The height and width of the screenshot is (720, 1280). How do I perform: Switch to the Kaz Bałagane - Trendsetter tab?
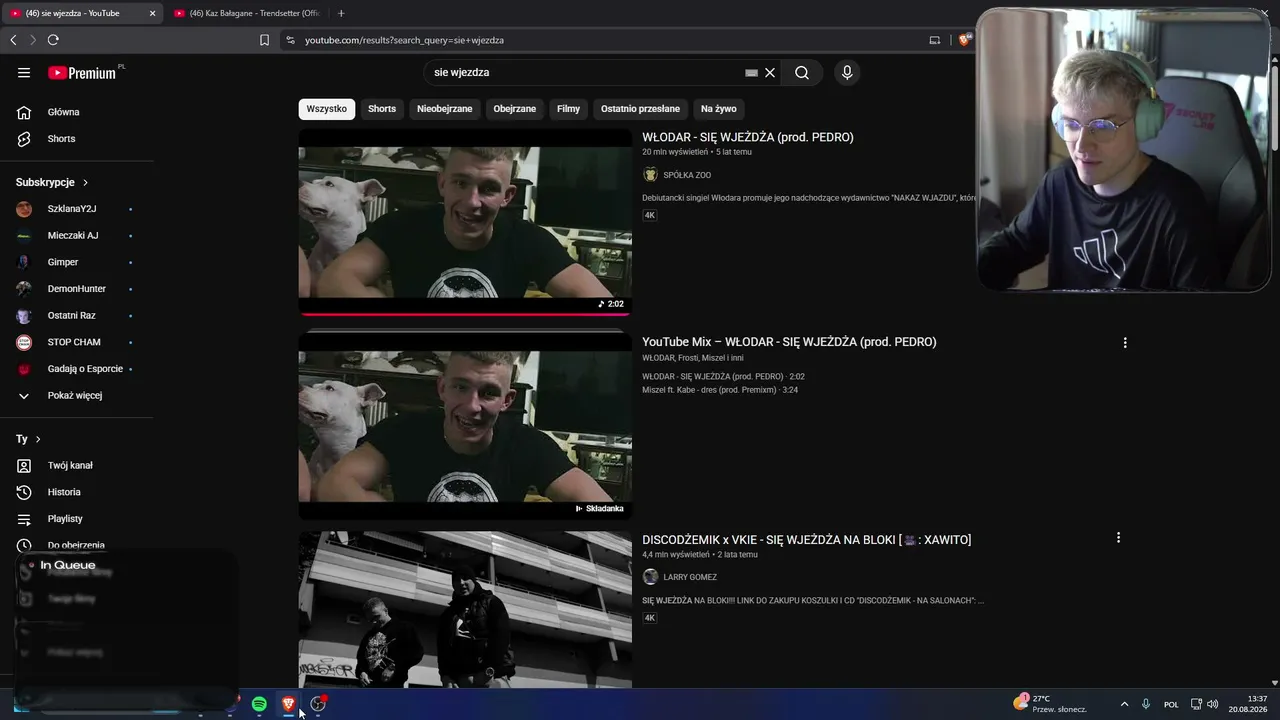click(x=249, y=13)
